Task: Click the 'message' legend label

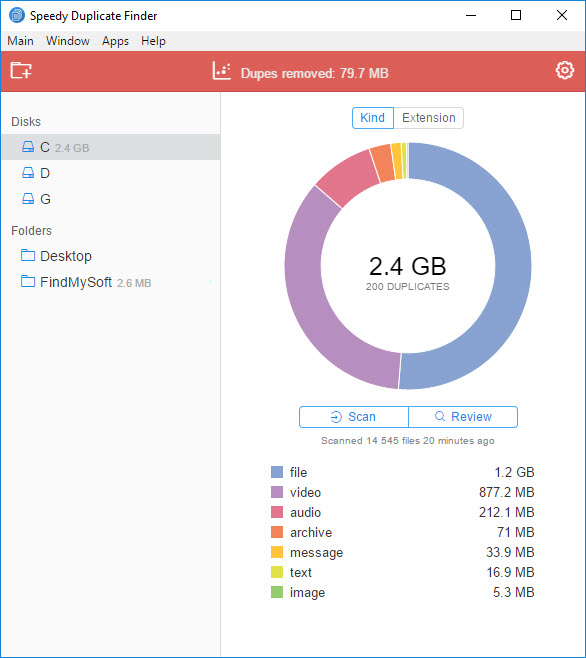Action: point(317,553)
